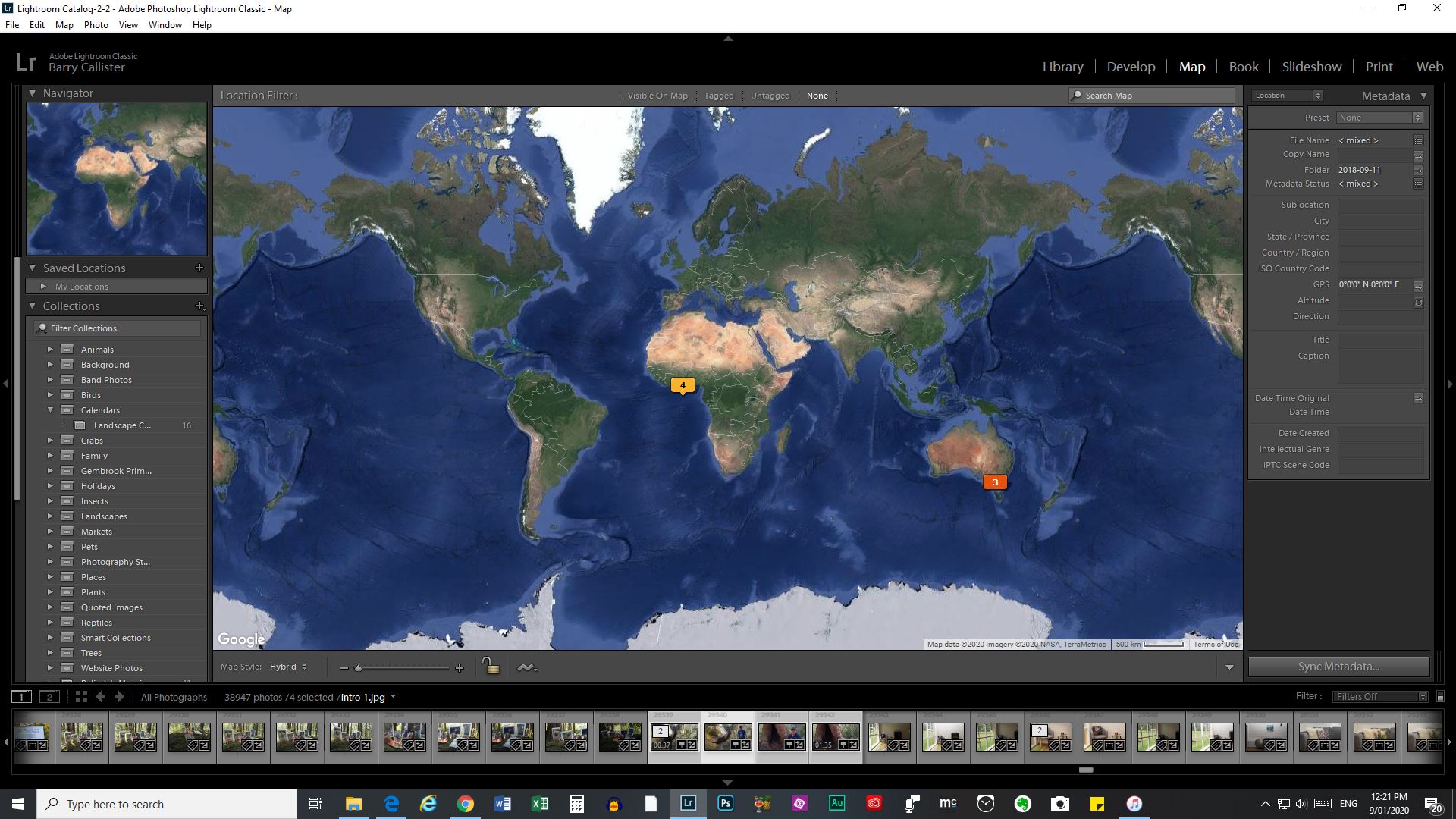Click the yellow map marker showing 4
This screenshot has height=819, width=1456.
[682, 385]
